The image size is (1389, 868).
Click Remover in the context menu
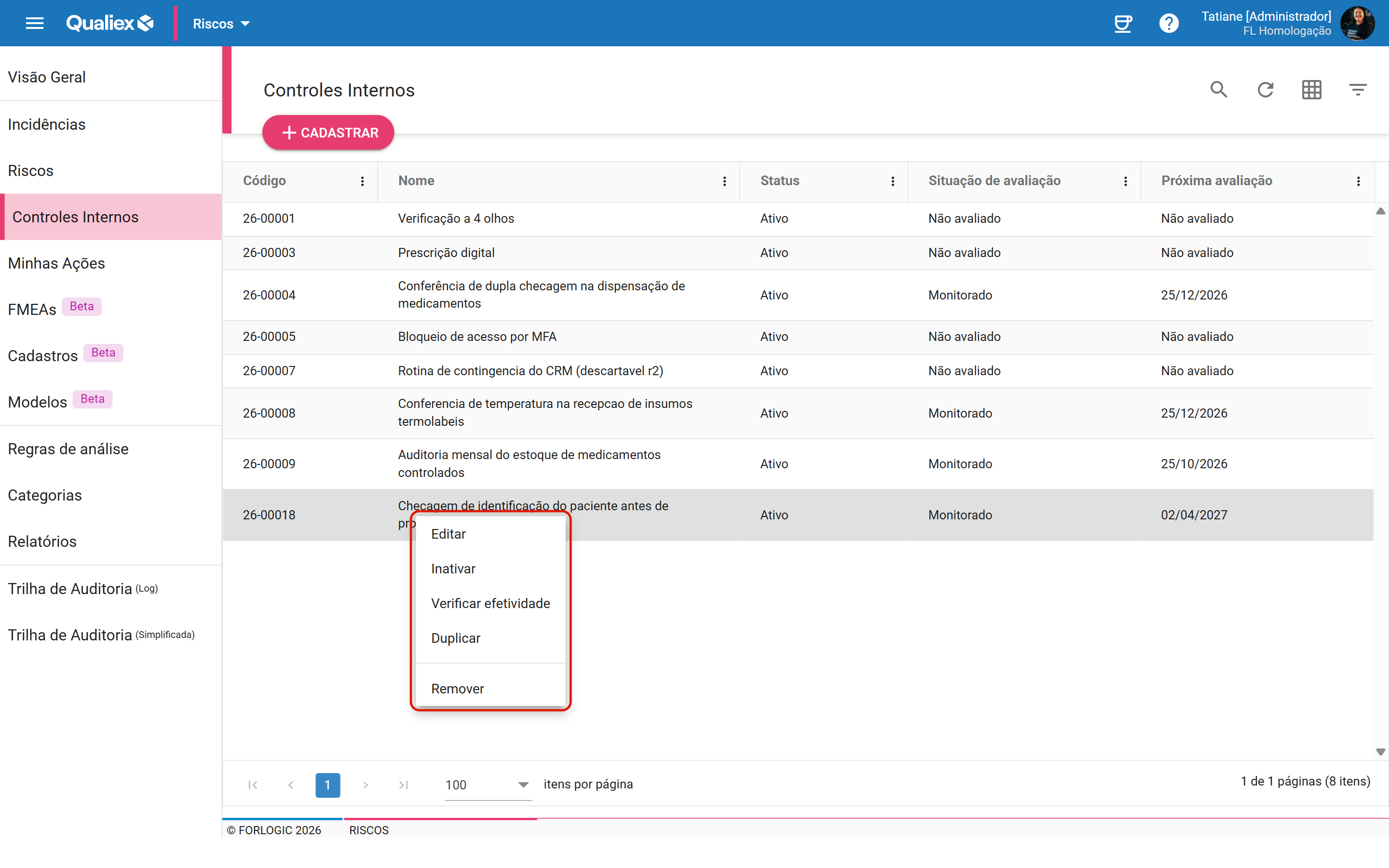coord(490,688)
